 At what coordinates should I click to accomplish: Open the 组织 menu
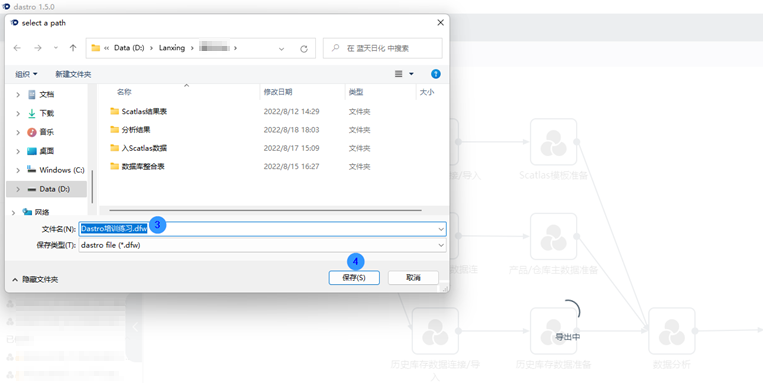[x=26, y=74]
